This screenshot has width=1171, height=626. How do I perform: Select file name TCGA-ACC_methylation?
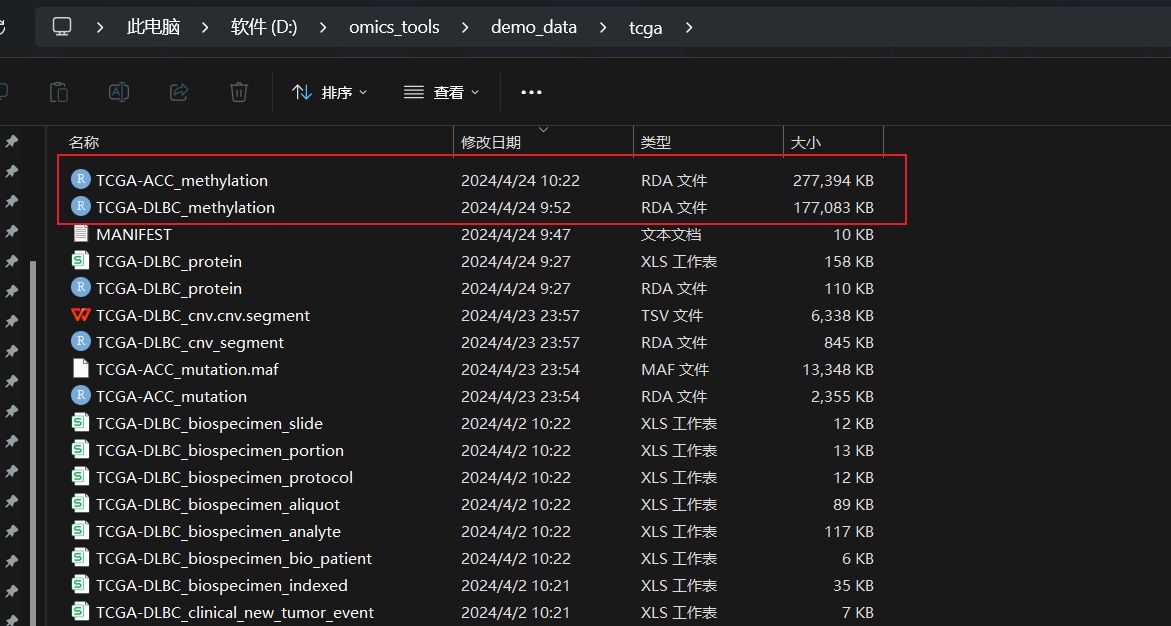coord(181,180)
